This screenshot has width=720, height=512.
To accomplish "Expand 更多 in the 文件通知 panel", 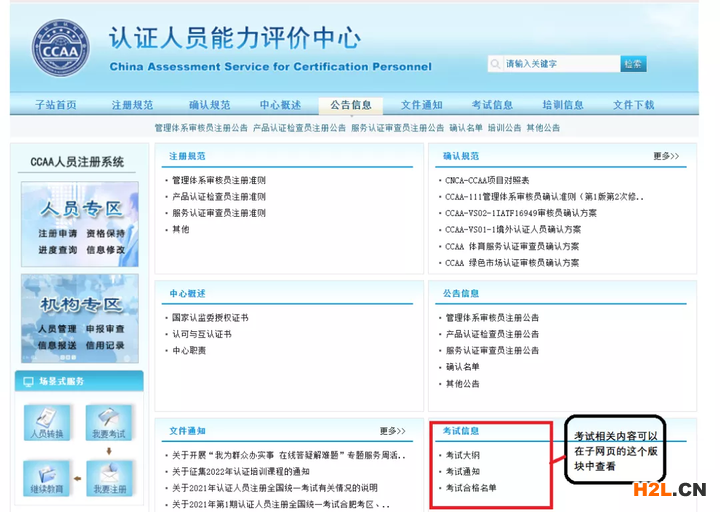I will coord(393,431).
